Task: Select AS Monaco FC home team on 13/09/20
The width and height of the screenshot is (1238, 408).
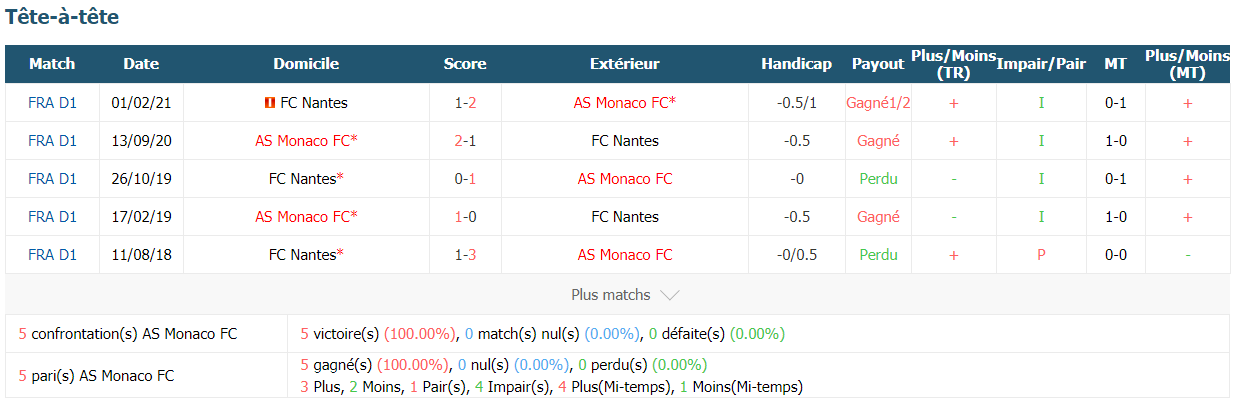Action: pos(306,141)
